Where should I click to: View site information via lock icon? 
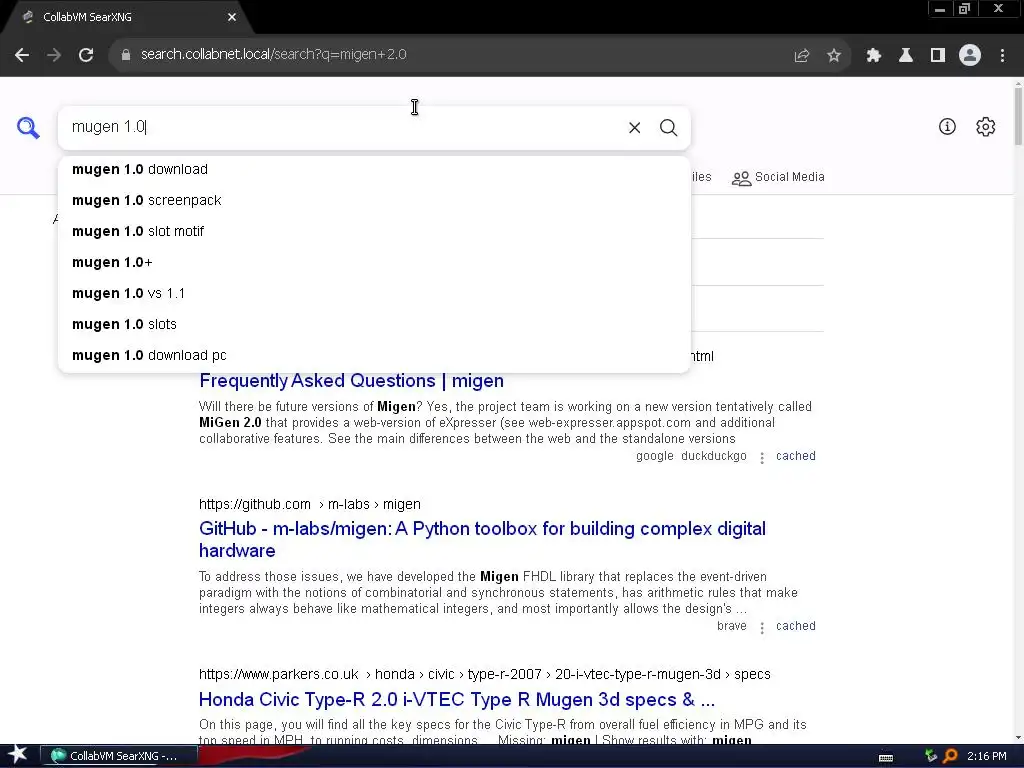125,55
